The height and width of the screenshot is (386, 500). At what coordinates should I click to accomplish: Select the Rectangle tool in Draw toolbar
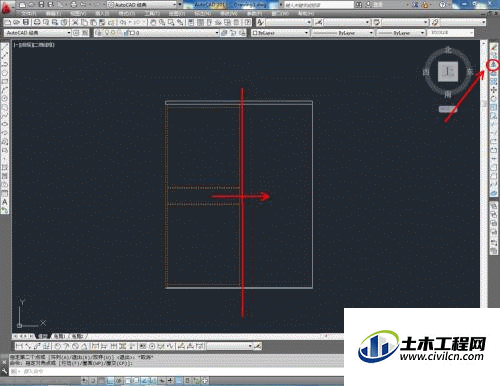pos(5,81)
